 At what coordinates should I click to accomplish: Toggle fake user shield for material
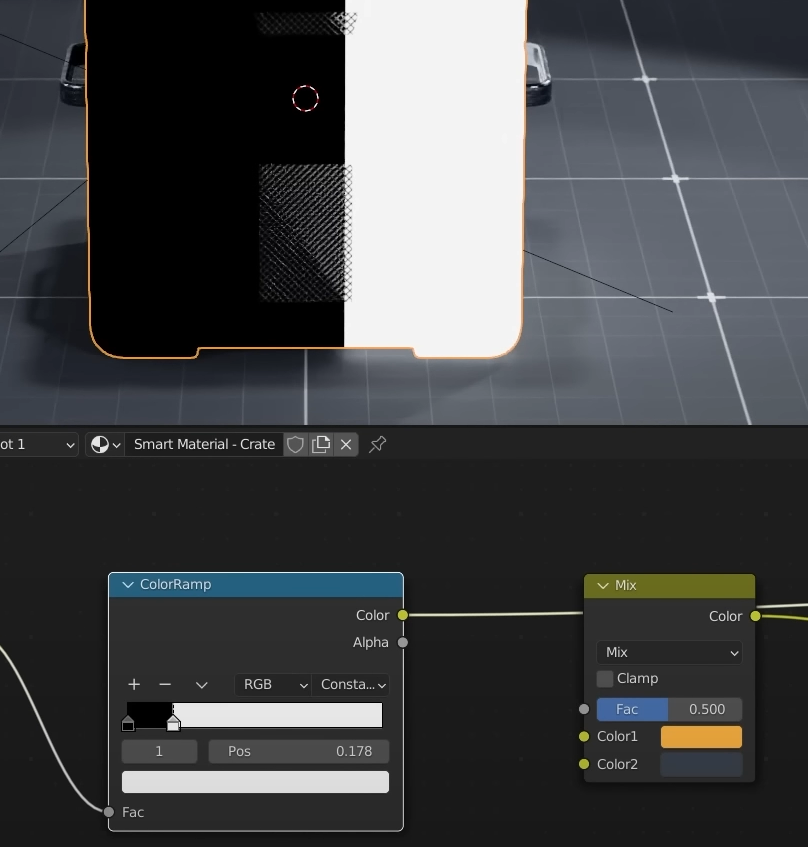[x=295, y=444]
